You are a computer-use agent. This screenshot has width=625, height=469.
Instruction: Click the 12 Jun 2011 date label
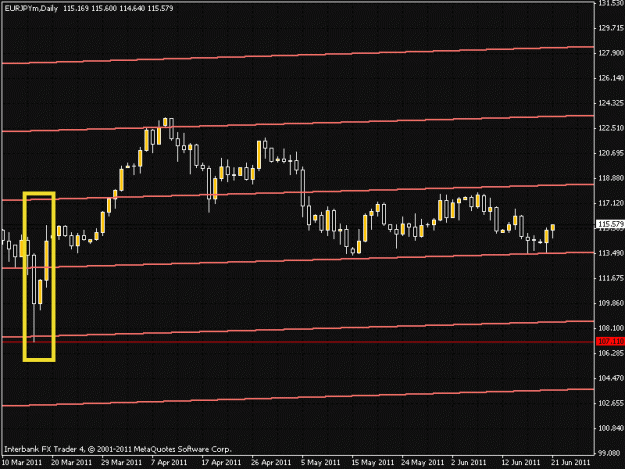(521, 462)
